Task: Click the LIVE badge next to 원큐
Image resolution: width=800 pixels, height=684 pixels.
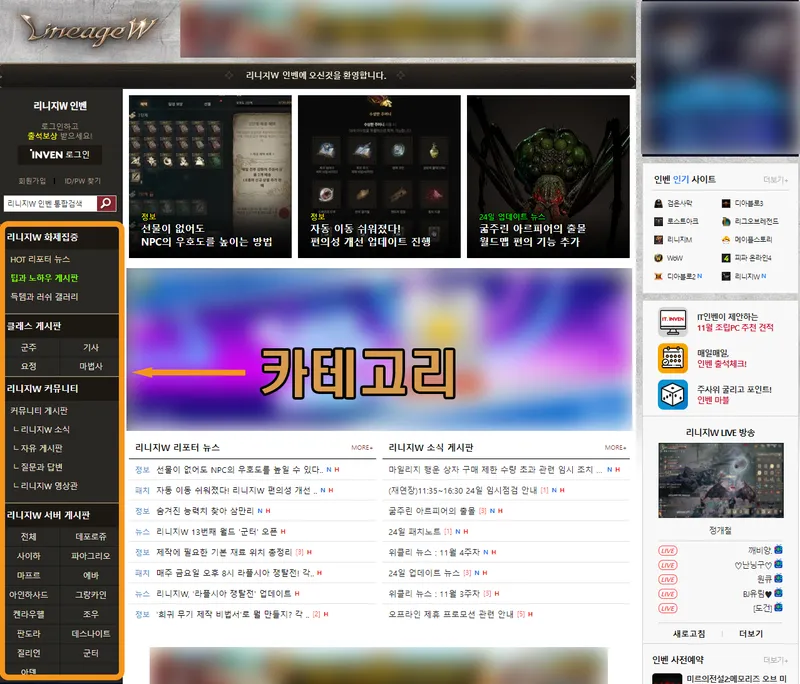Action: 667,579
